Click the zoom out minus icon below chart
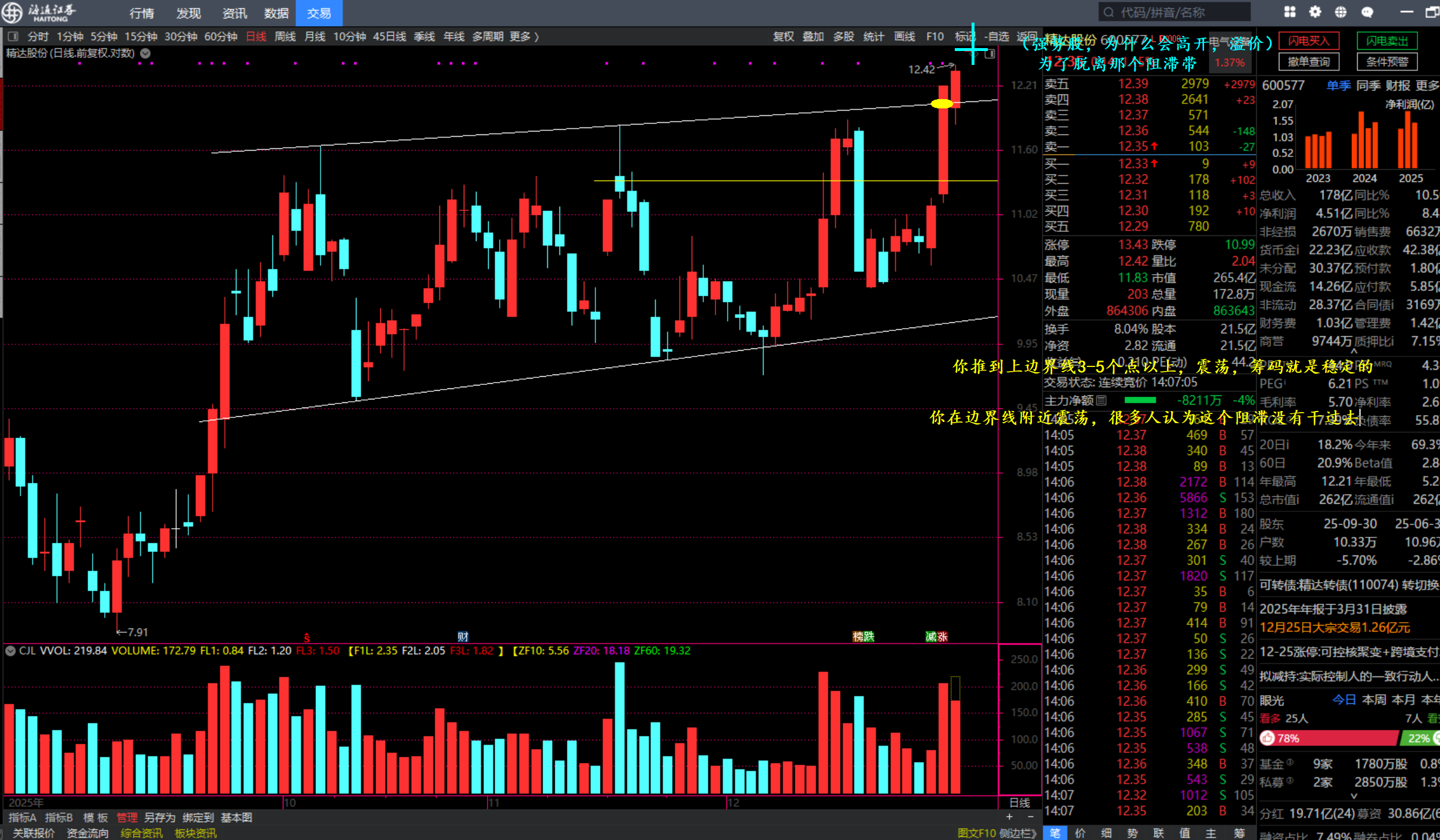Image resolution: width=1440 pixels, height=840 pixels. point(1030,817)
